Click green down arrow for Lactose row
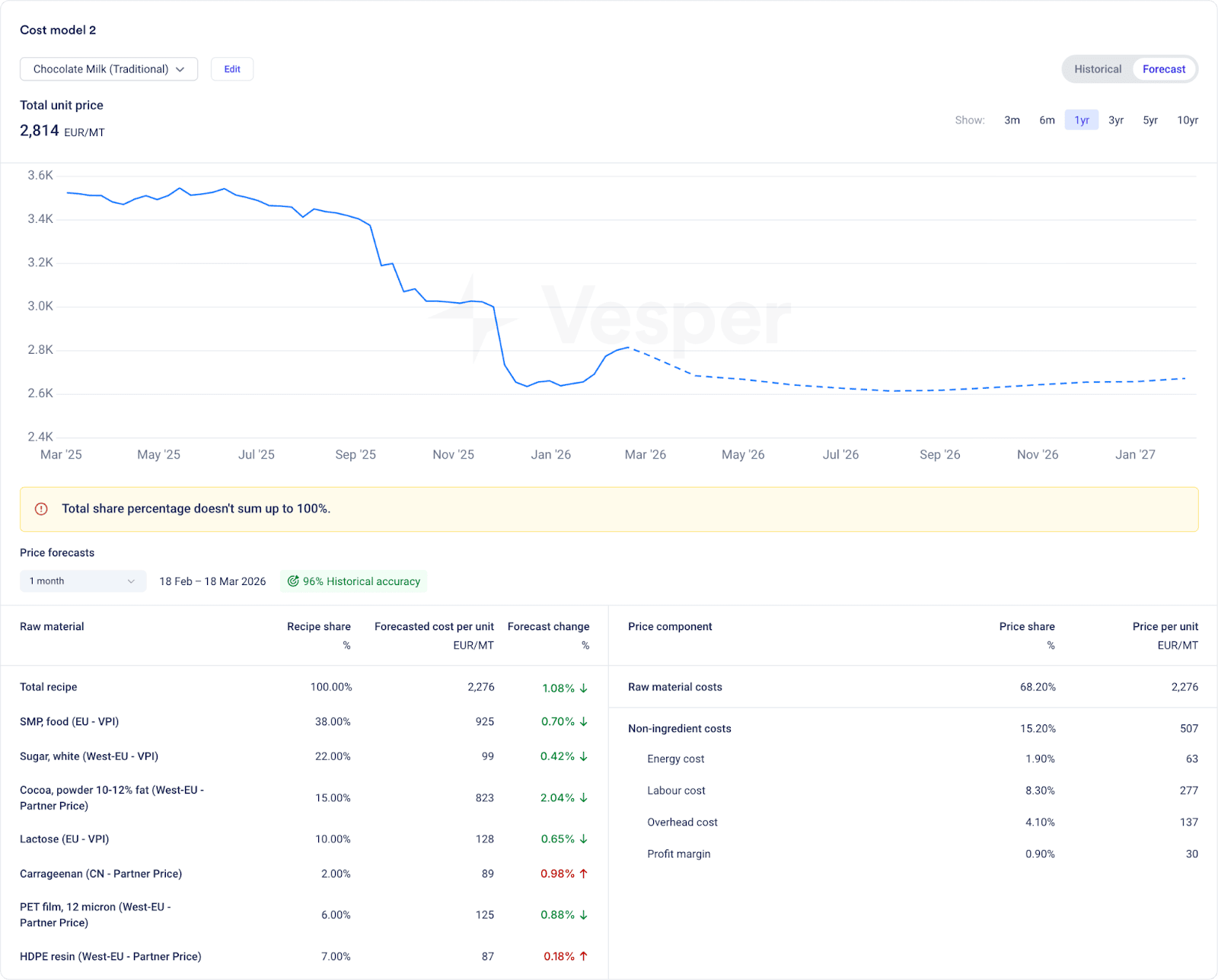Image resolution: width=1218 pixels, height=980 pixels. tap(584, 838)
